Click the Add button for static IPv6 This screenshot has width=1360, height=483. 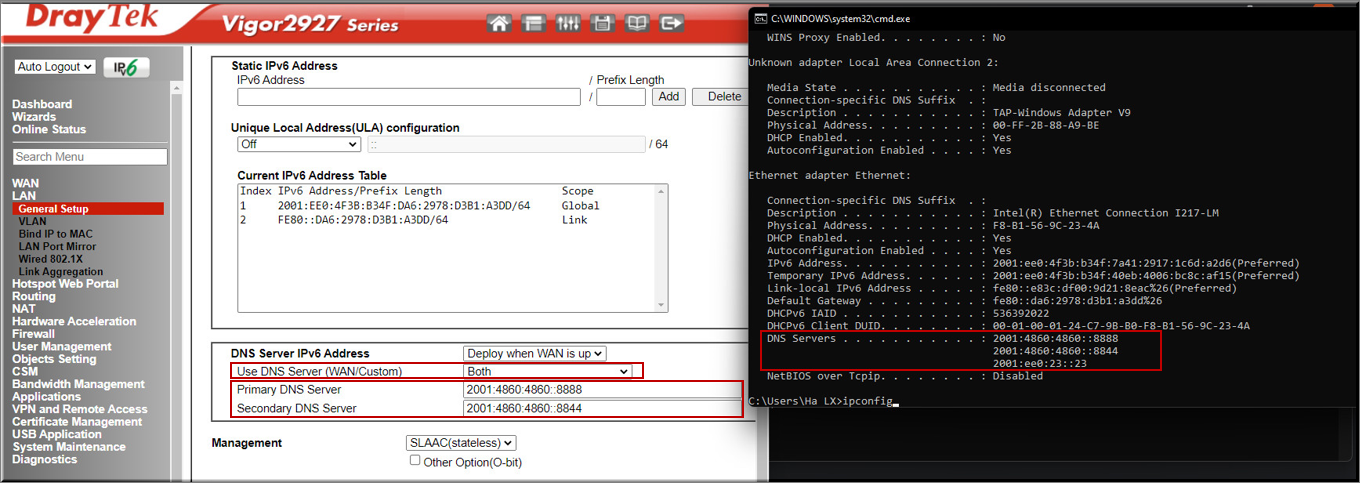point(668,97)
